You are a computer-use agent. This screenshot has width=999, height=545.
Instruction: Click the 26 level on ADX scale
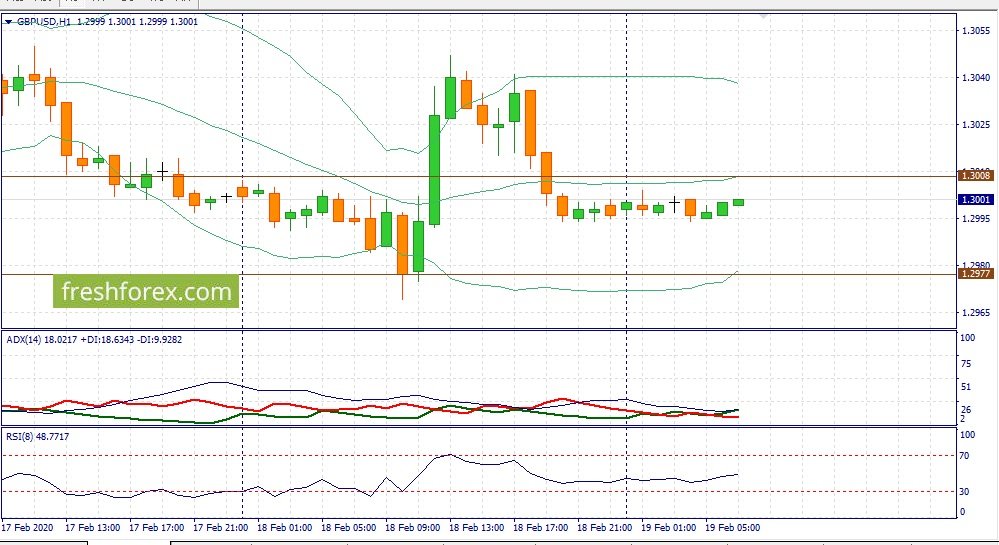point(967,409)
